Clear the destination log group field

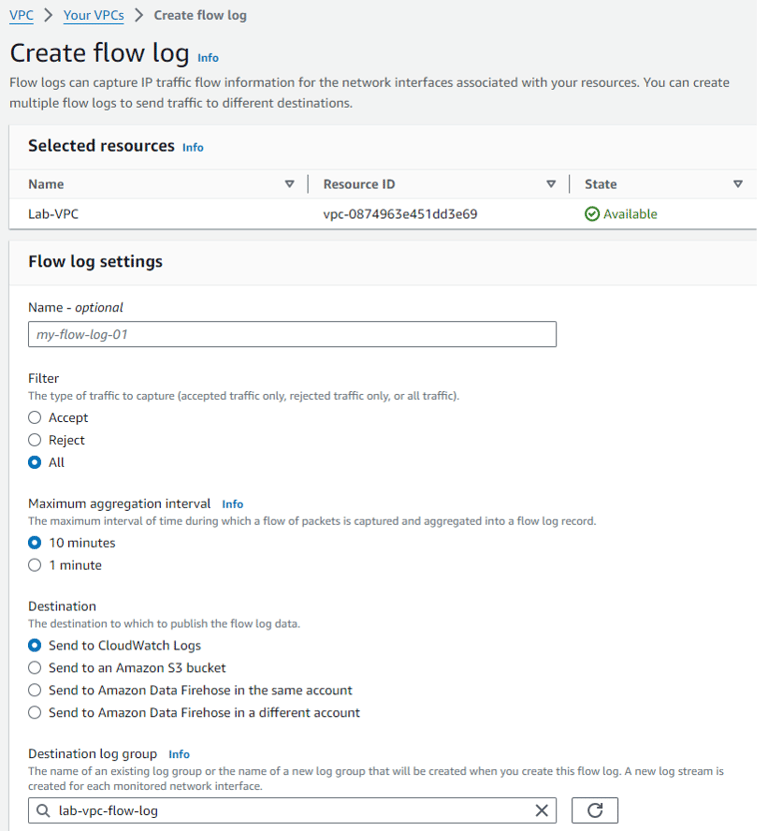click(x=542, y=810)
